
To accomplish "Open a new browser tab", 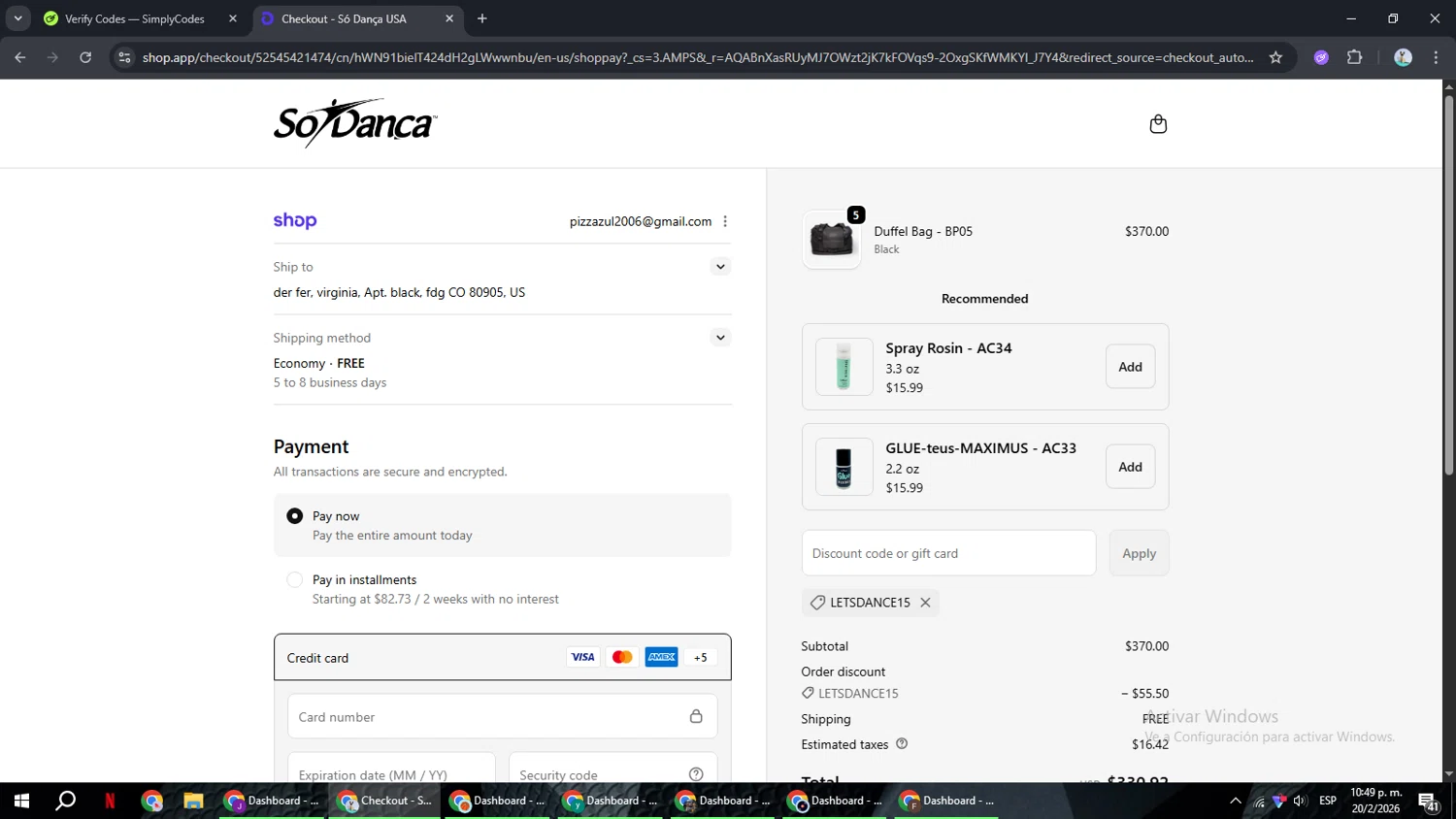I will coord(482,18).
